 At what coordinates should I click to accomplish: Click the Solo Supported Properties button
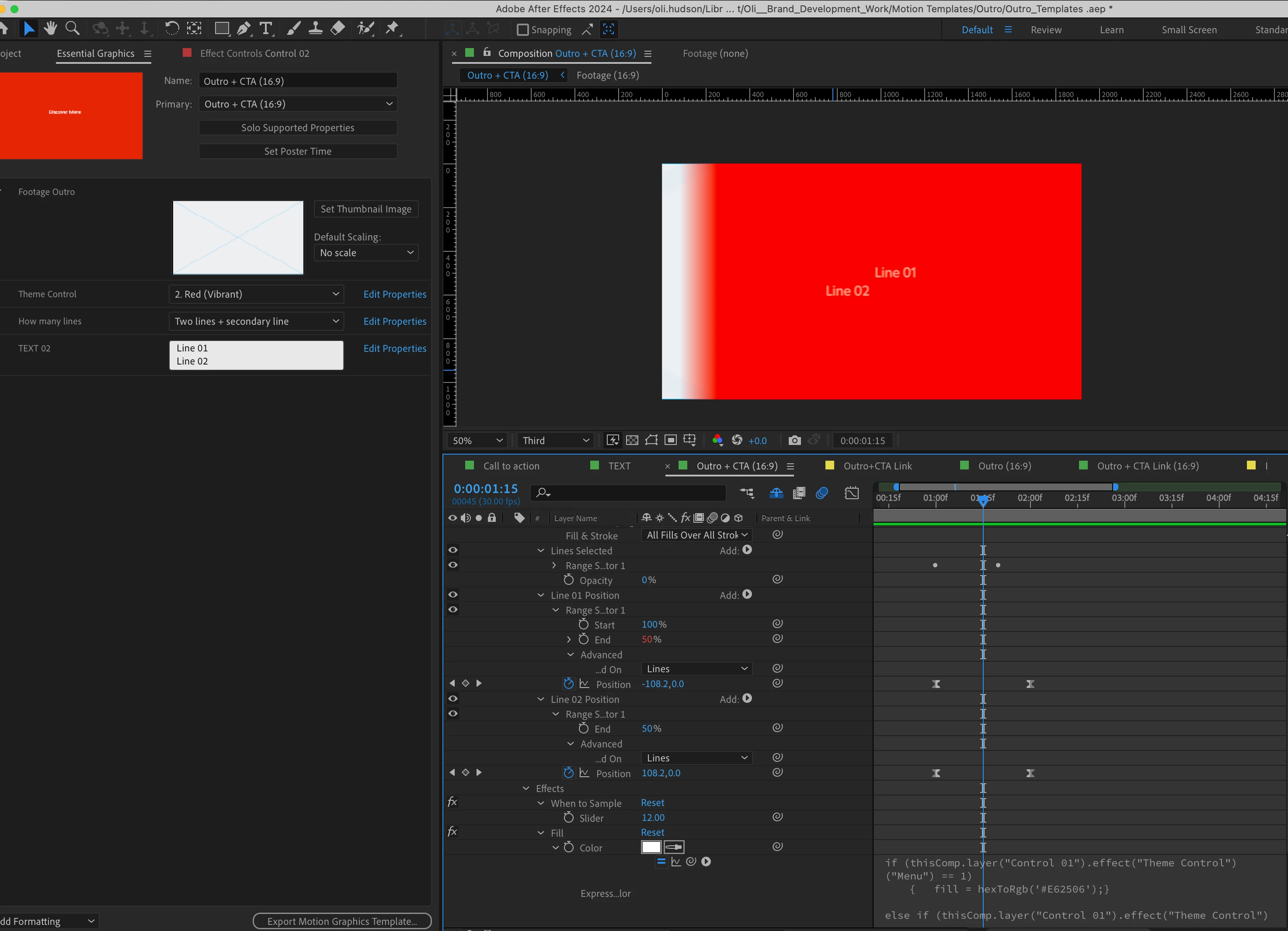[298, 128]
